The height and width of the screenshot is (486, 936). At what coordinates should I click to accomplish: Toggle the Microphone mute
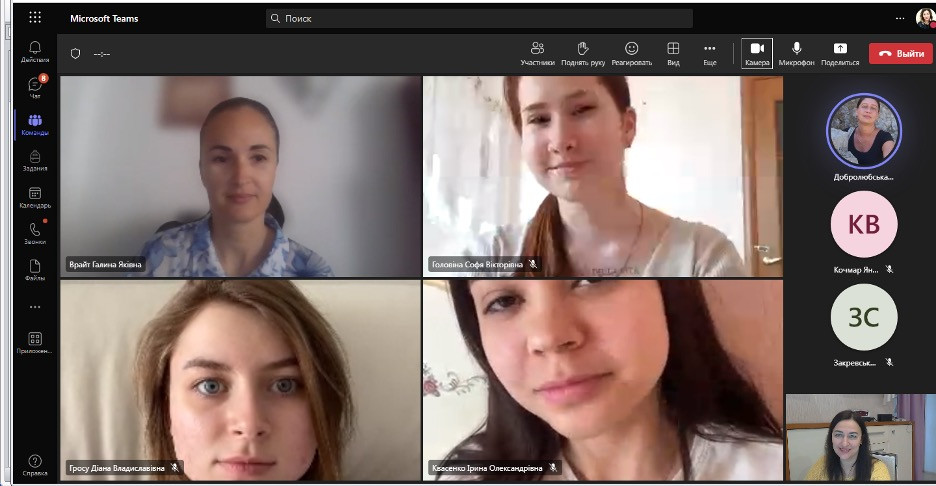[796, 54]
